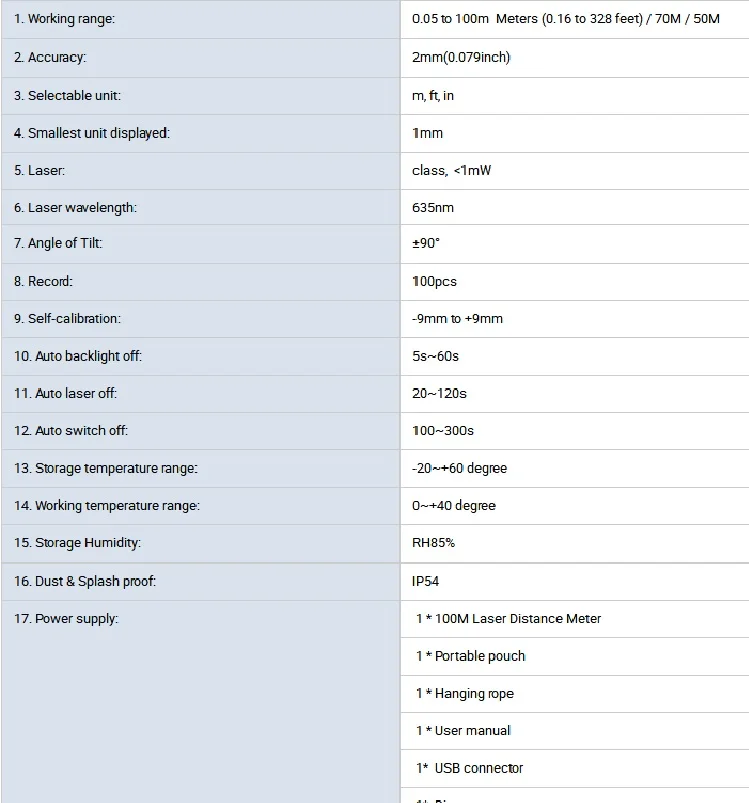749x803 pixels.
Task: Select the 2mm(0.079inch) accuracy value
Action: click(x=461, y=57)
